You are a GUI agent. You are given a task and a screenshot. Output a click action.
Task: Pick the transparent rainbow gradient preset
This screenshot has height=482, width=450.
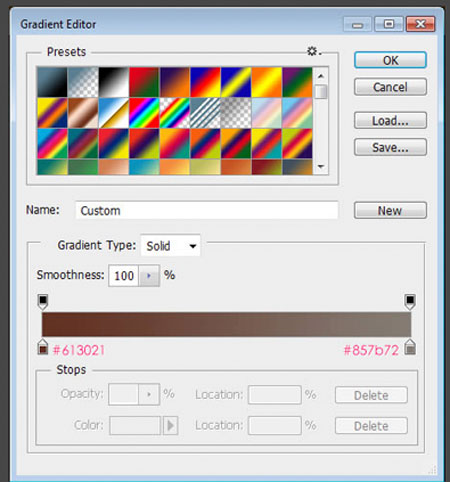coord(175,113)
